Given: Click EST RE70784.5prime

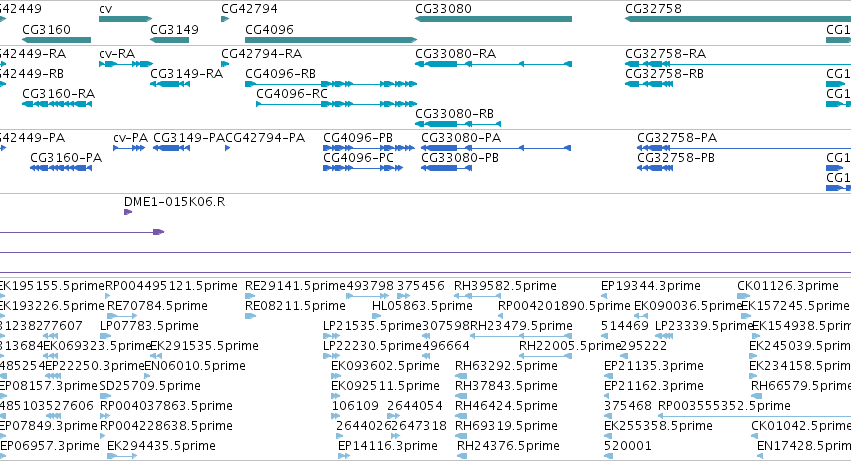Looking at the screenshot, I should (x=157, y=306).
